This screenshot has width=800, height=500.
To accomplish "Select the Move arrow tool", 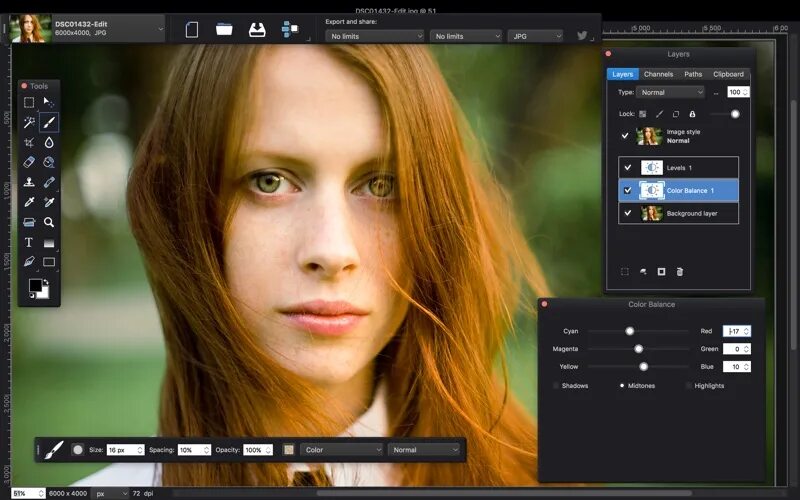I will coord(48,103).
